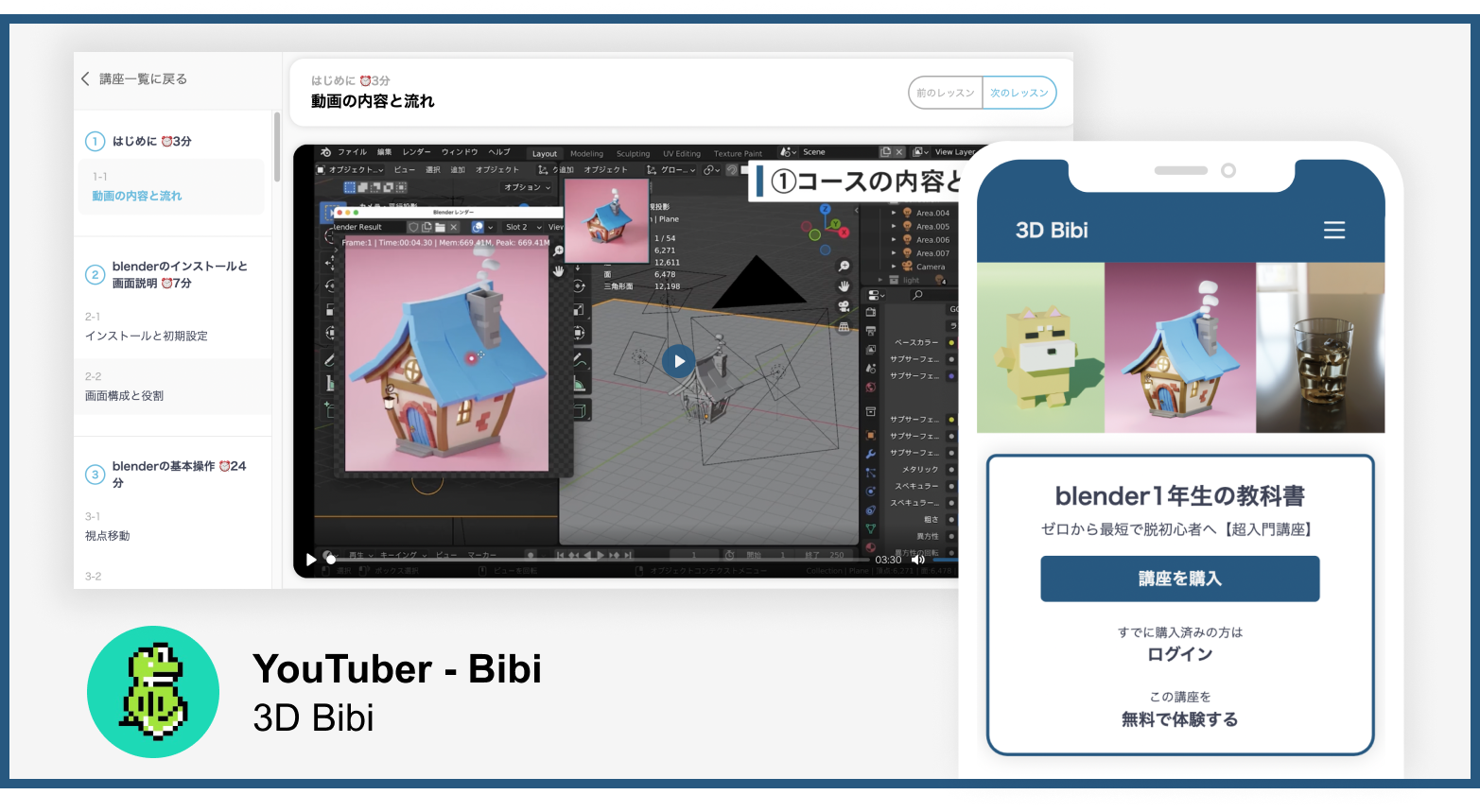Play the video from the player bar
Image resolution: width=1480 pixels, height=812 pixels.
(310, 560)
